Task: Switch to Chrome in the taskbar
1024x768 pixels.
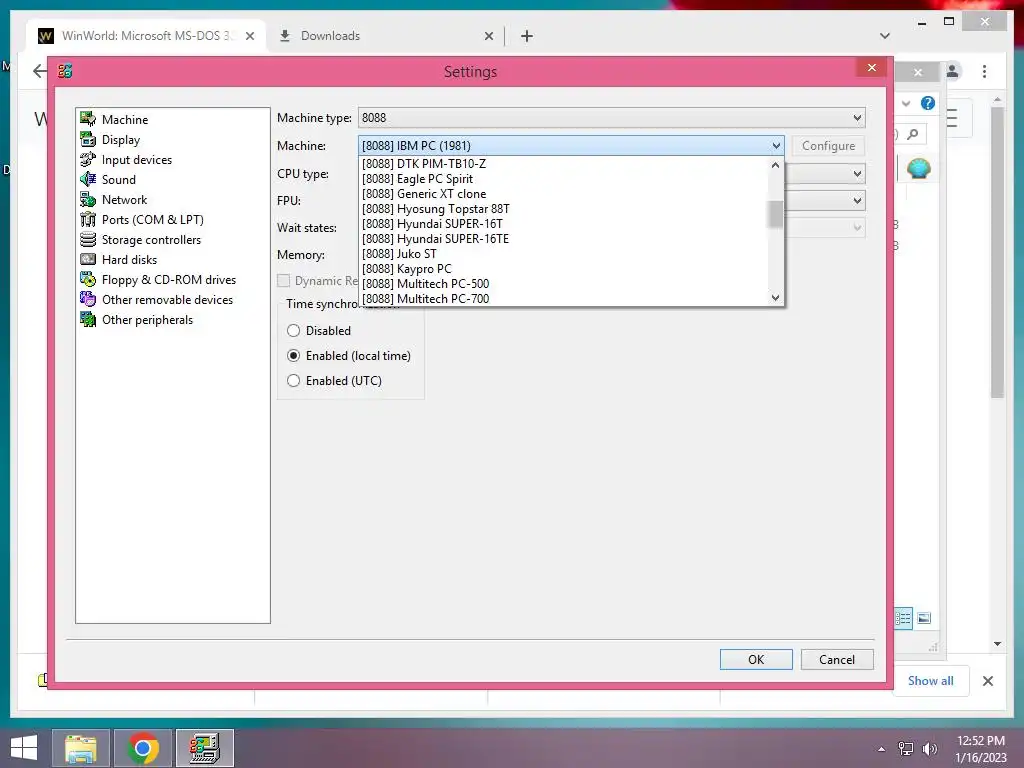Action: click(143, 748)
